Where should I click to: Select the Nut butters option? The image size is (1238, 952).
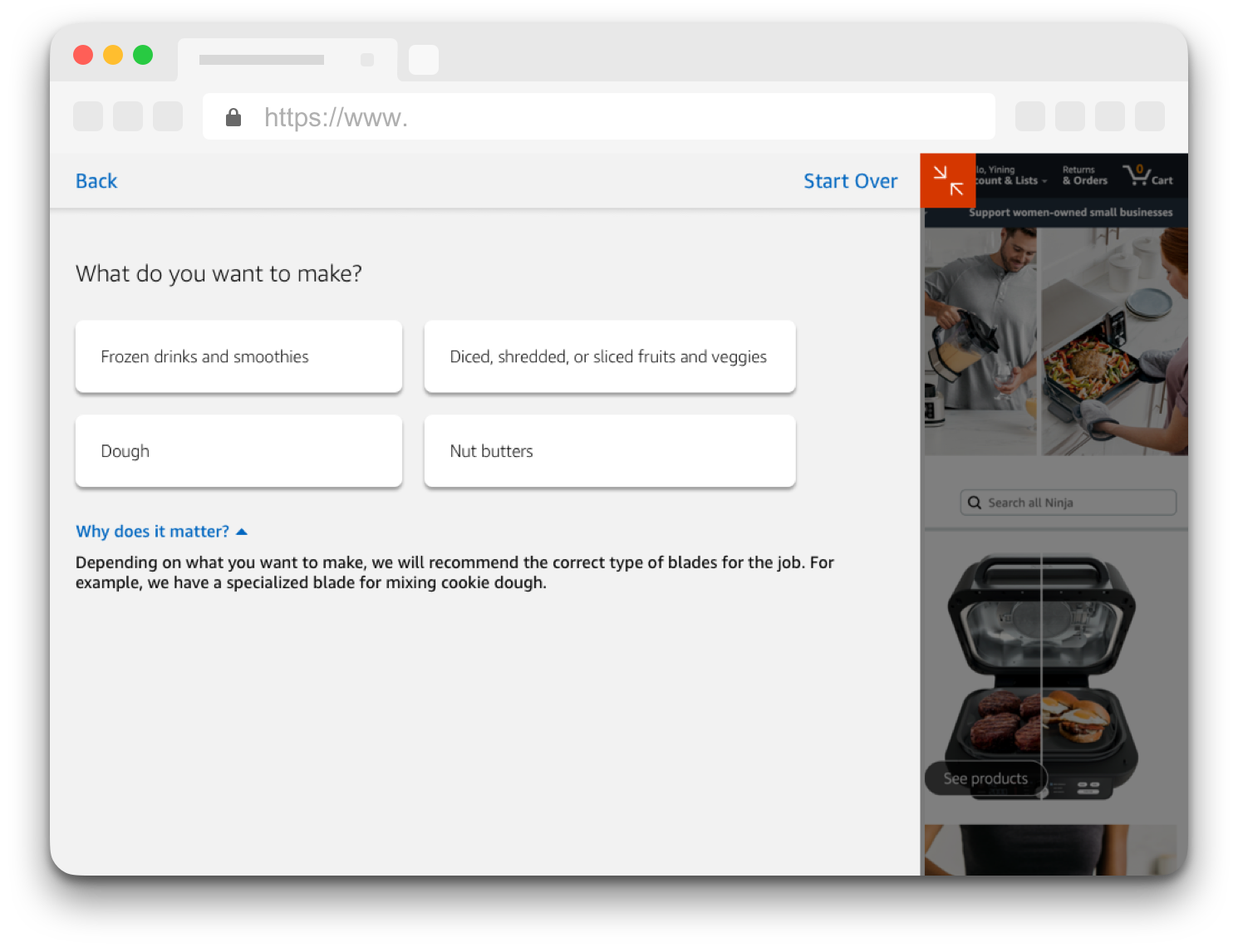coord(610,451)
